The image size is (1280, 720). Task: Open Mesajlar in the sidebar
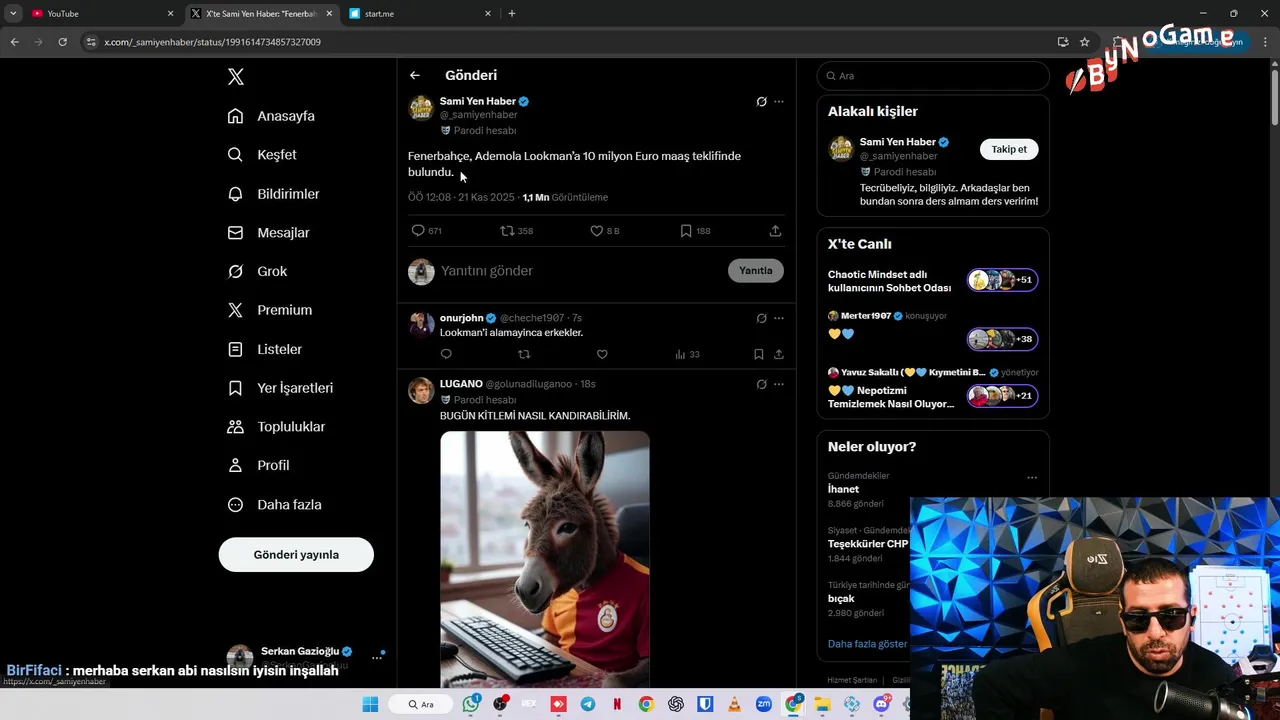(268, 233)
